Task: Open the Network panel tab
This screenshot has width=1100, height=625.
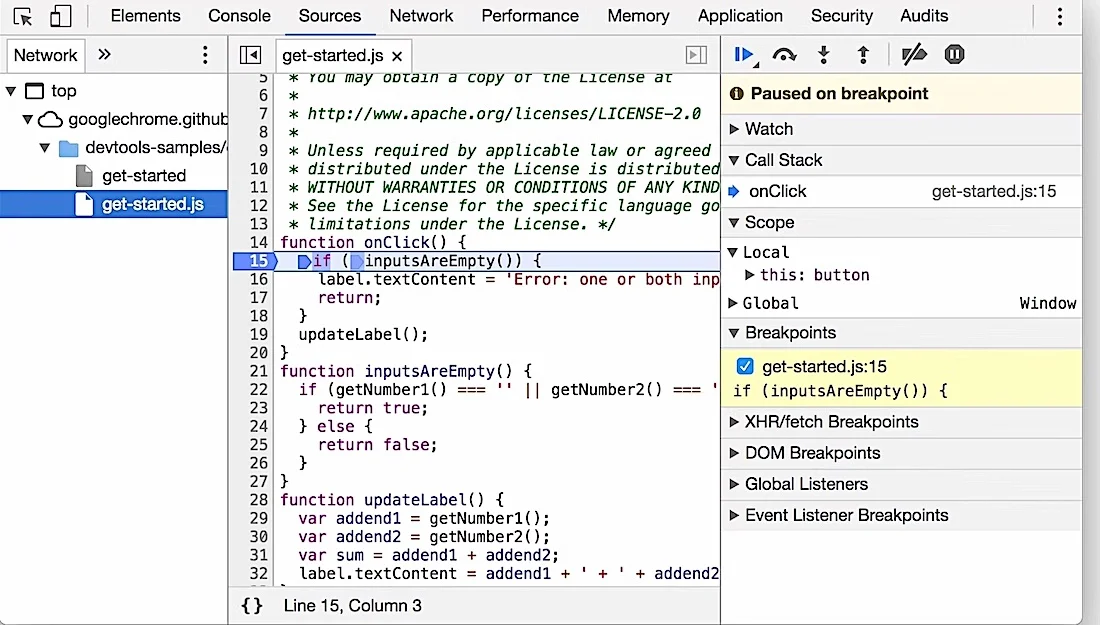Action: pyautogui.click(x=421, y=15)
